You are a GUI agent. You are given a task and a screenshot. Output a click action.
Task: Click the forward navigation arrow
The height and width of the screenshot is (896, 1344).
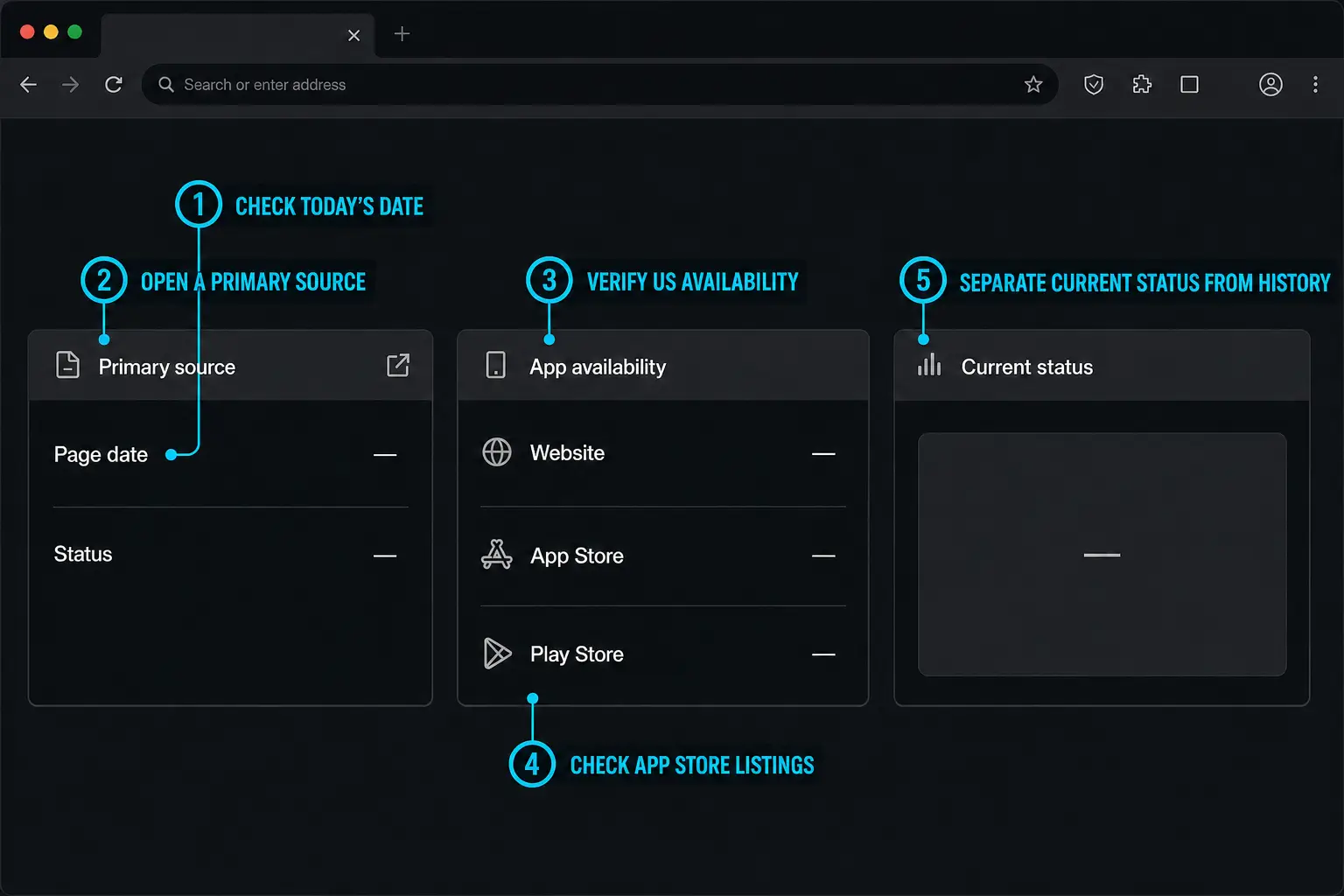pyautogui.click(x=70, y=85)
